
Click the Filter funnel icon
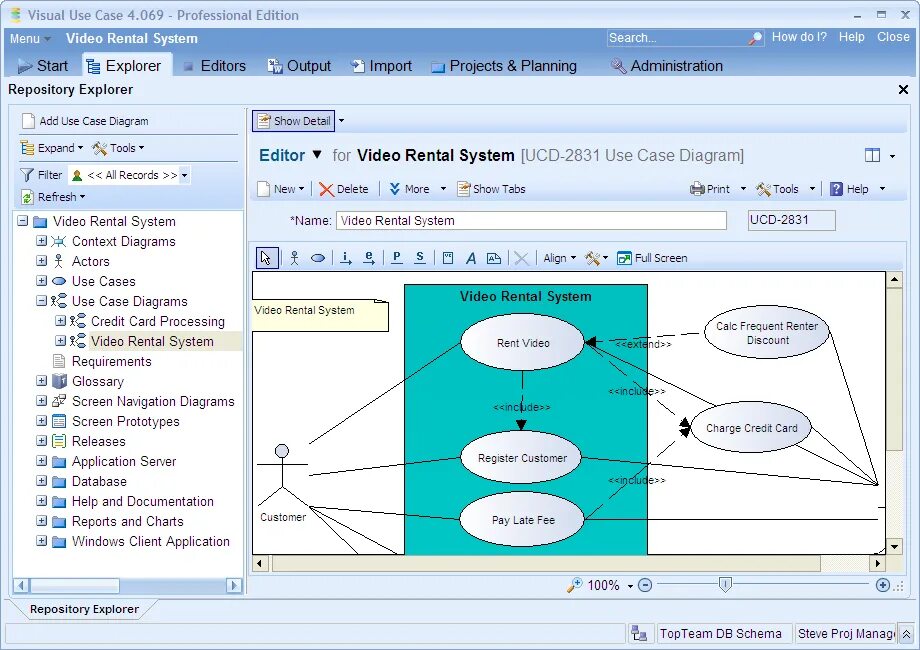tap(26, 175)
